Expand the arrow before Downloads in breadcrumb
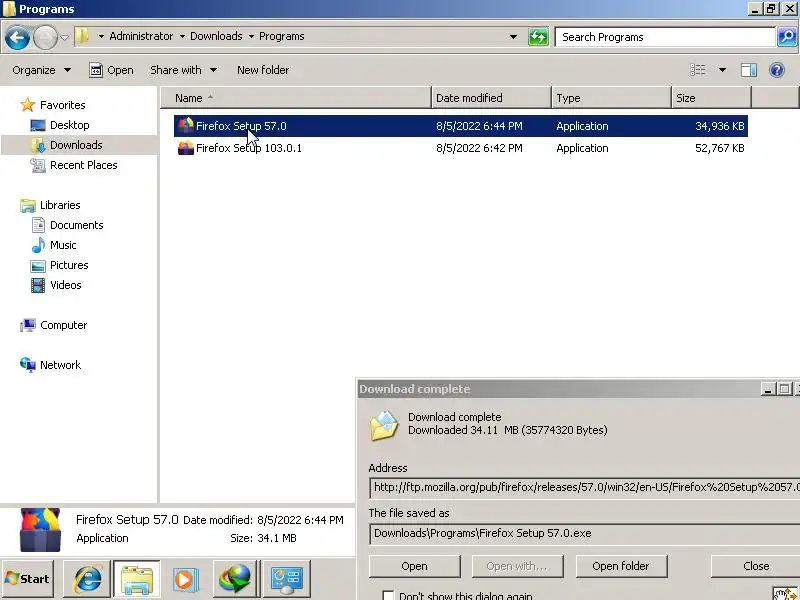The width and height of the screenshot is (800, 600). click(x=182, y=36)
